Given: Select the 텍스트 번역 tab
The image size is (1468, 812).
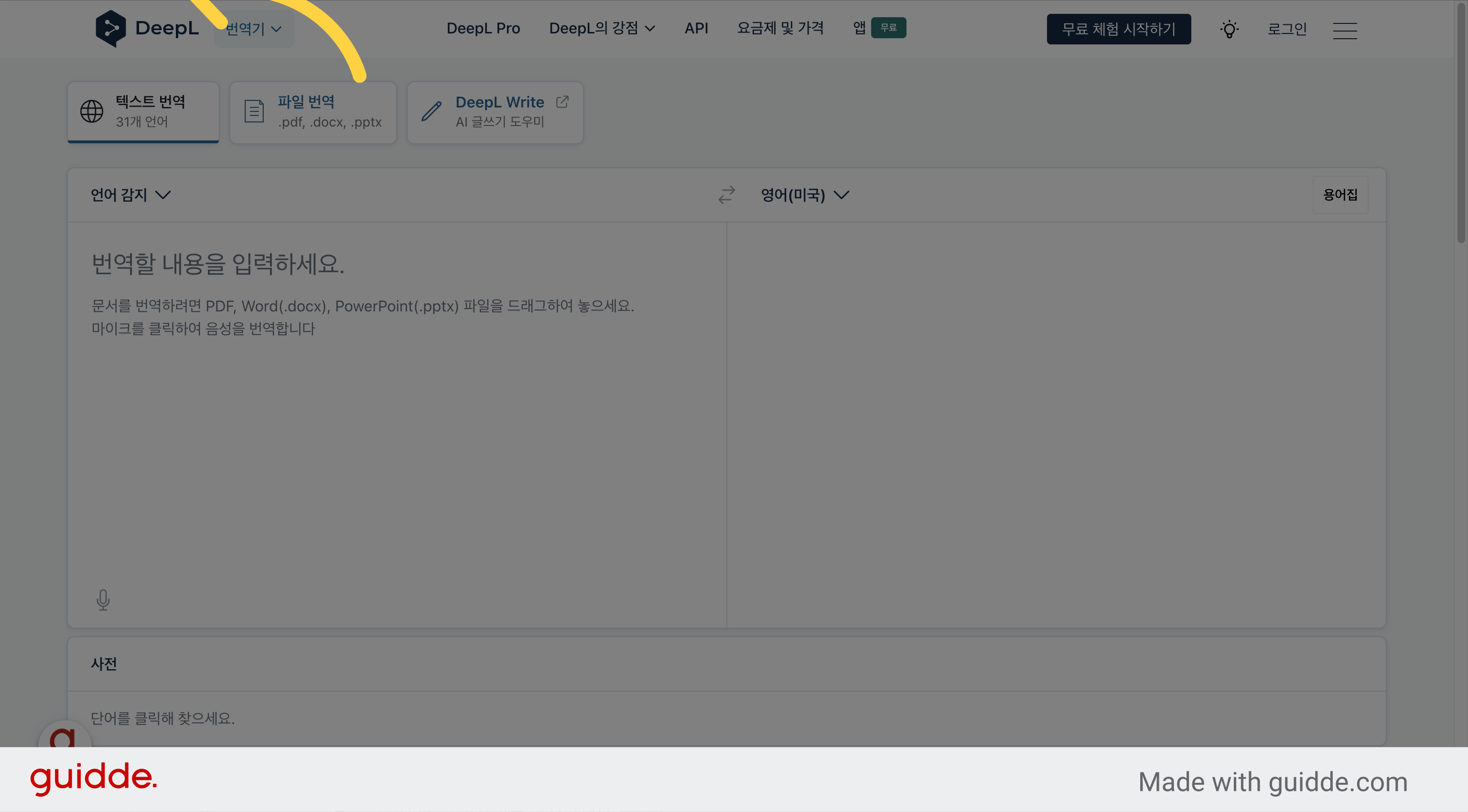Looking at the screenshot, I should [x=143, y=112].
